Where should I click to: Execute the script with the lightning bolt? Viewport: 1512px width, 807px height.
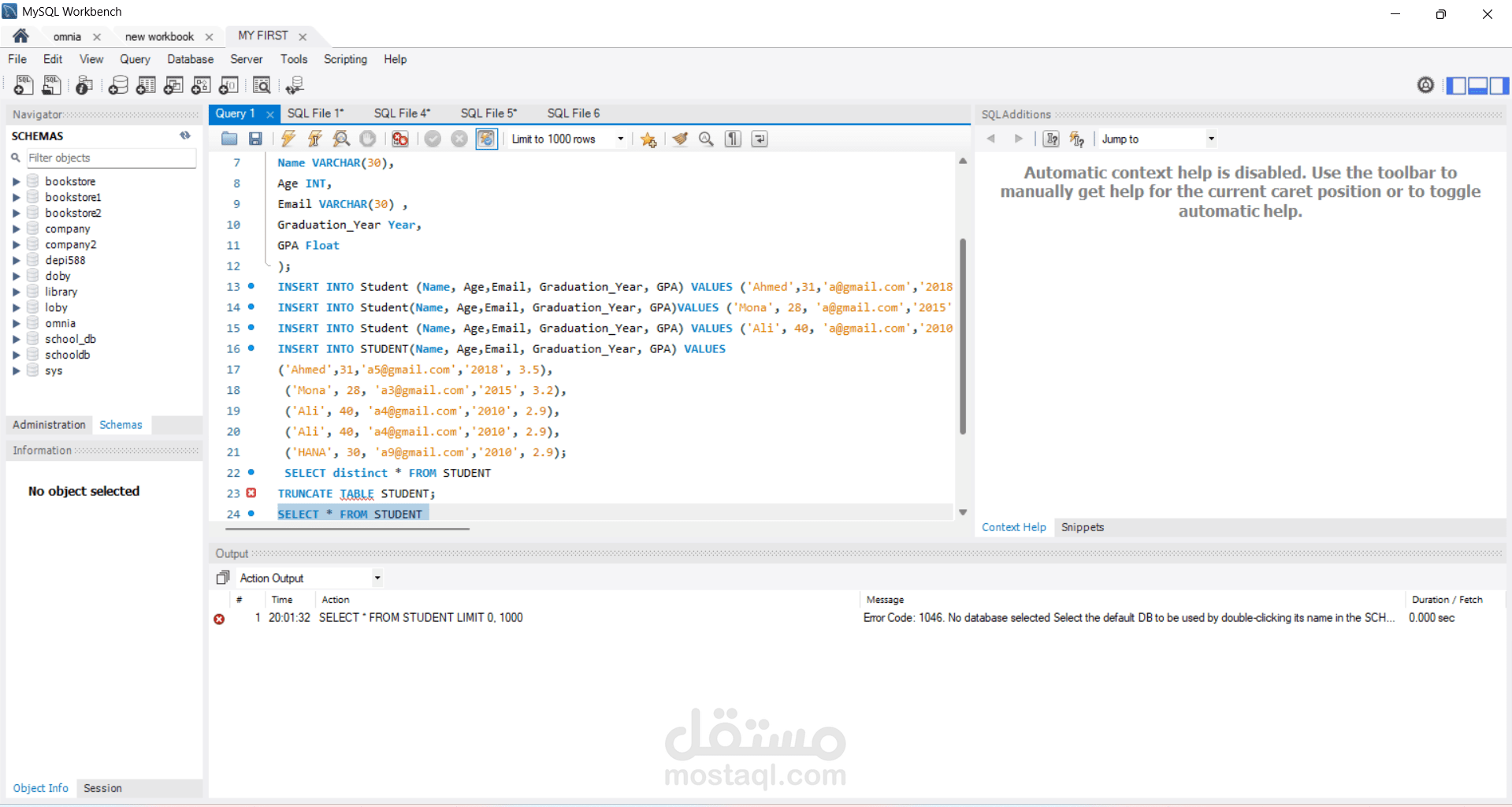pos(288,139)
